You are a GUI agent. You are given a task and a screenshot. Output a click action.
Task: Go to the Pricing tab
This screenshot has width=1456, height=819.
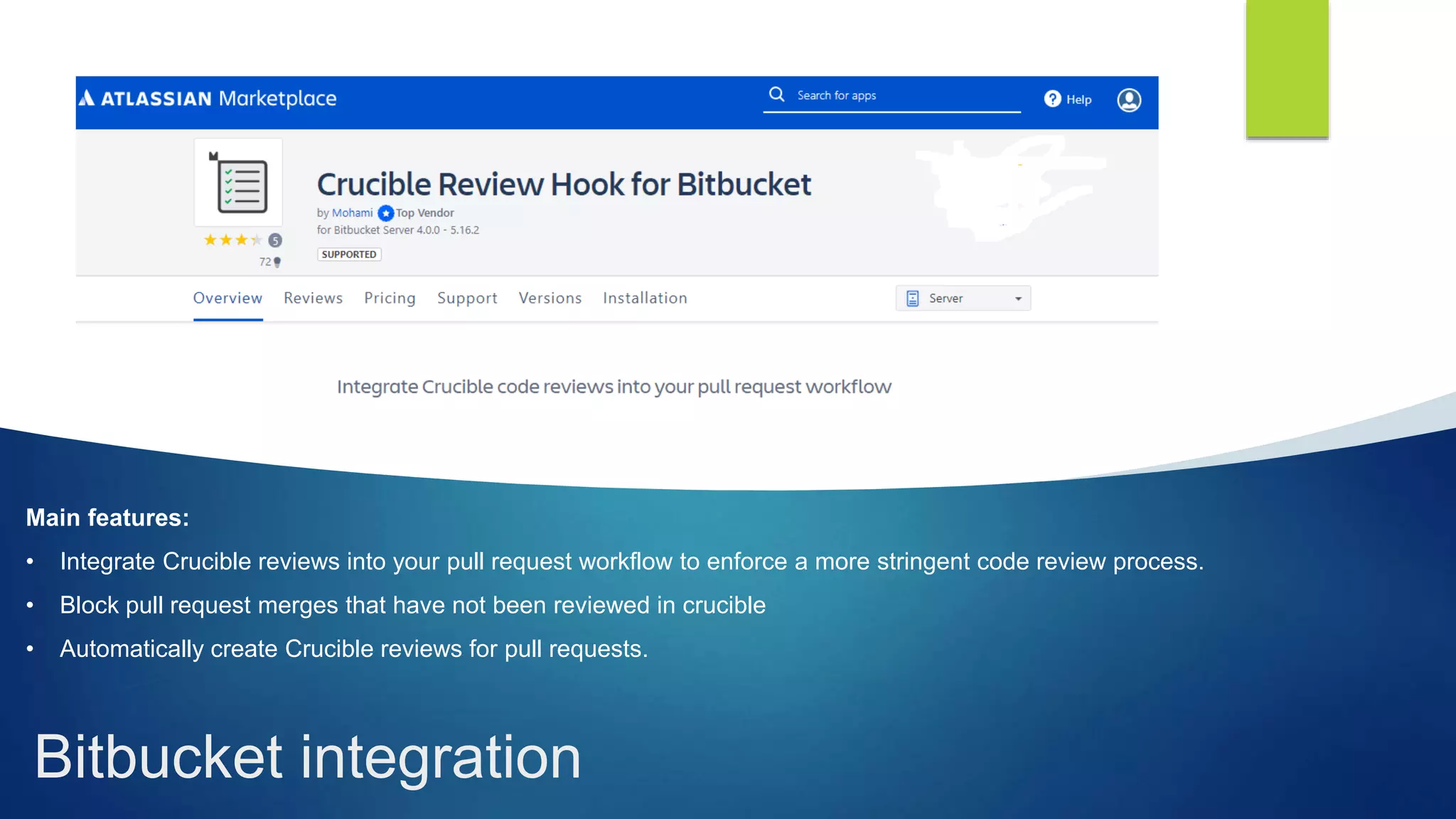[x=390, y=299]
